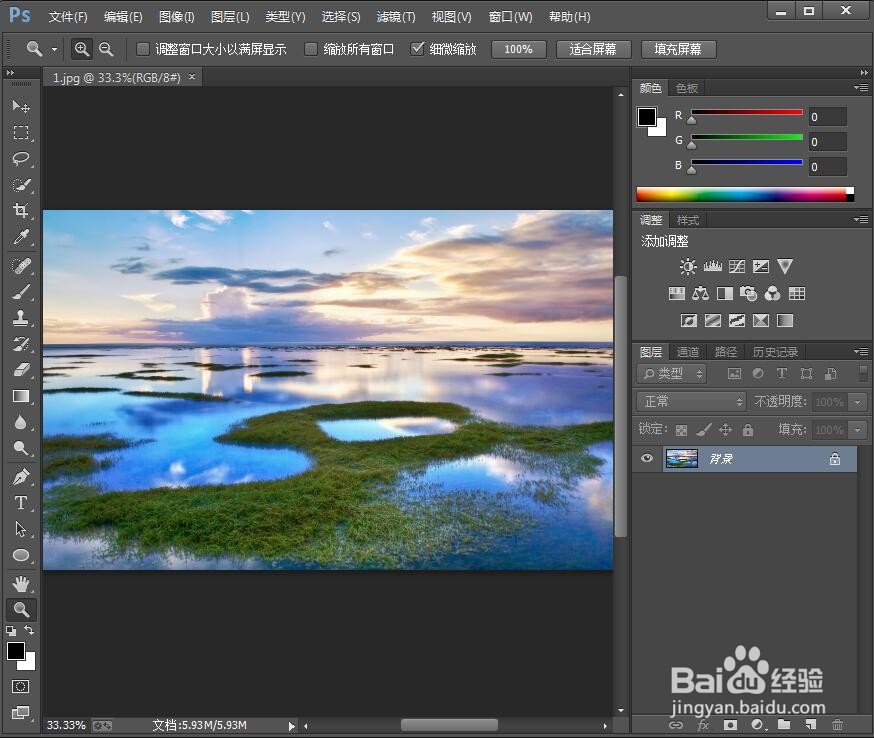The width and height of the screenshot is (874, 738).
Task: Open the layer blend mode dropdown
Action: 692,401
